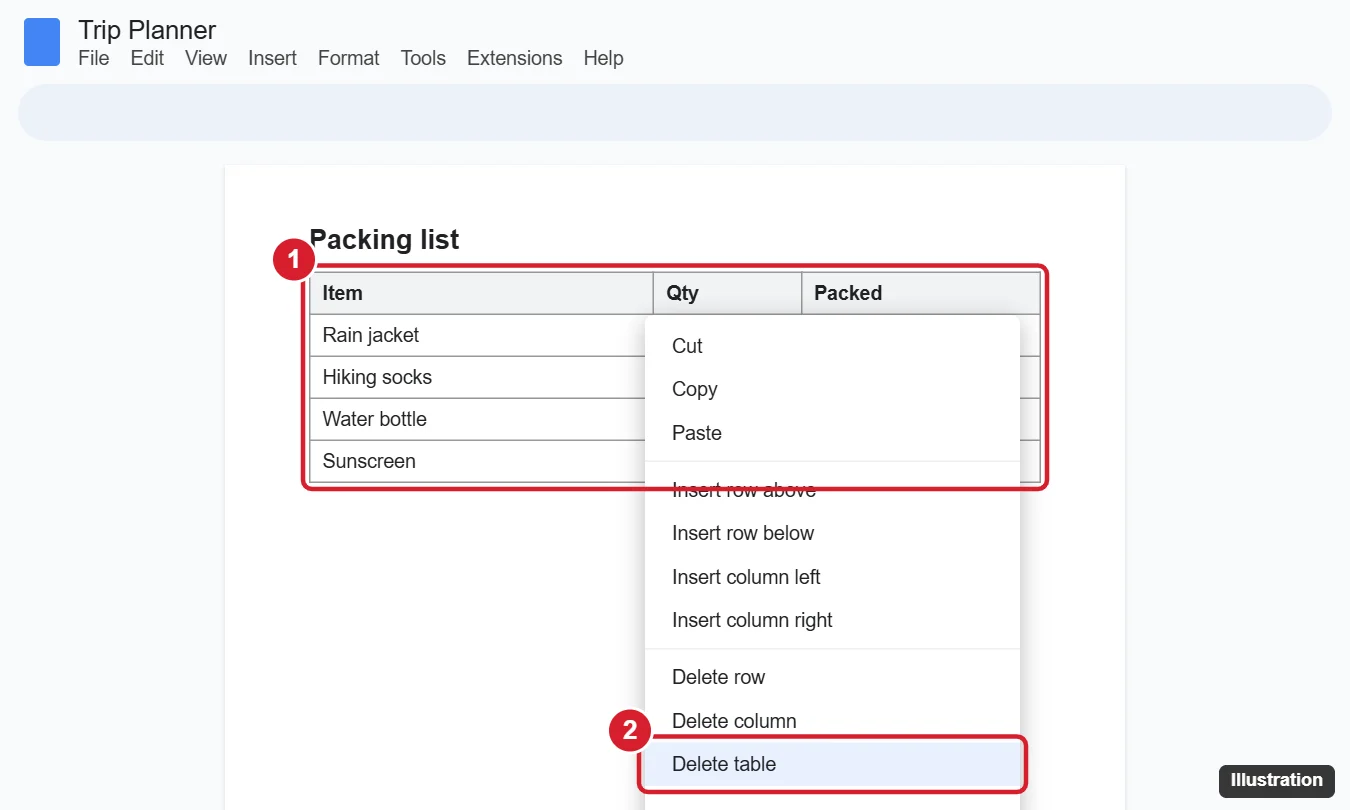Open the Edit menu

147,58
